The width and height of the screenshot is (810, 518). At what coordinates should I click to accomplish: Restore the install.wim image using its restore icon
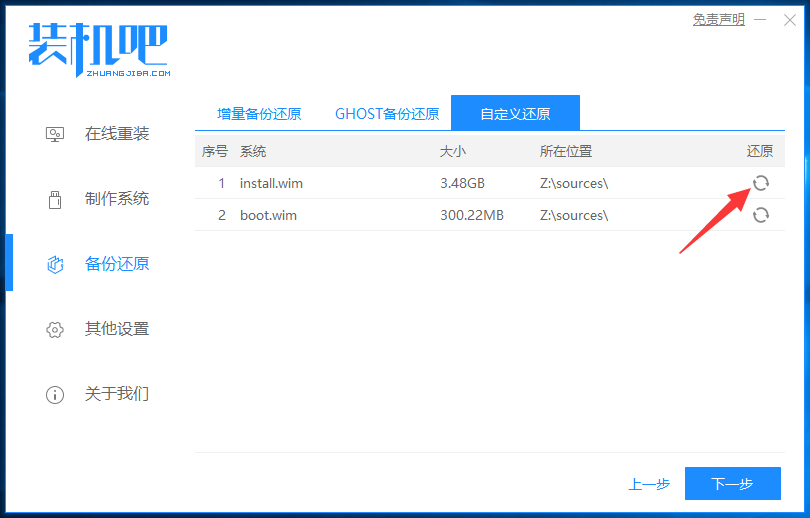point(761,183)
